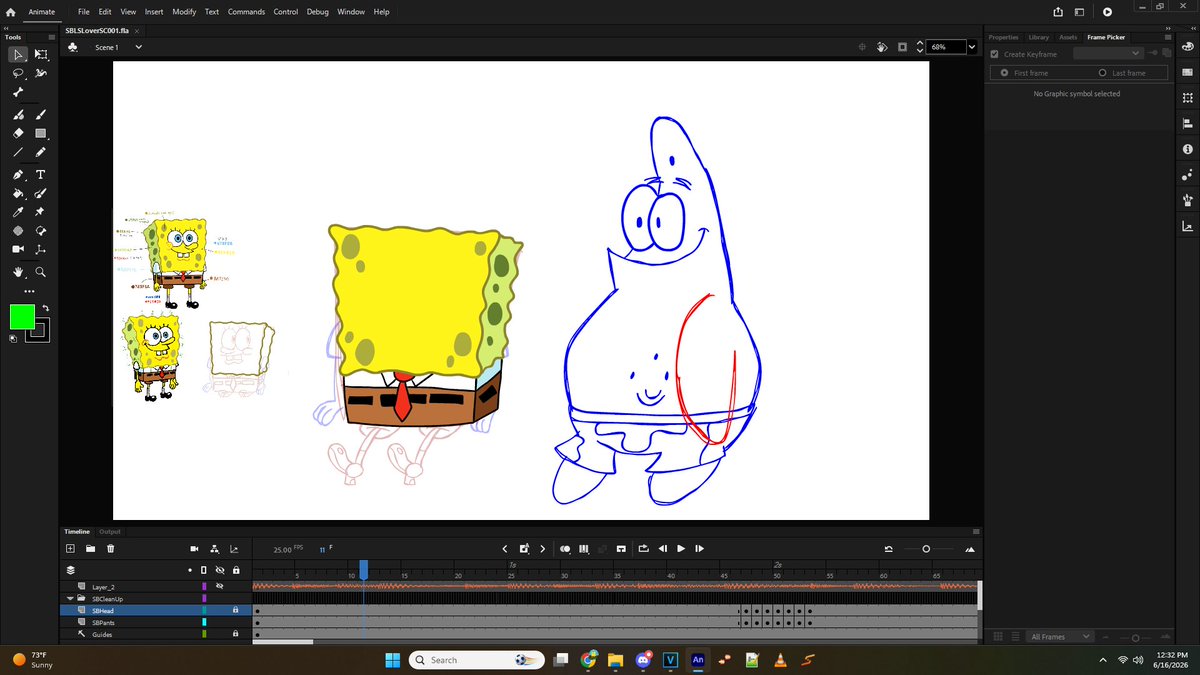The height and width of the screenshot is (675, 1200).
Task: Select the Line tool
Action: pyautogui.click(x=18, y=153)
